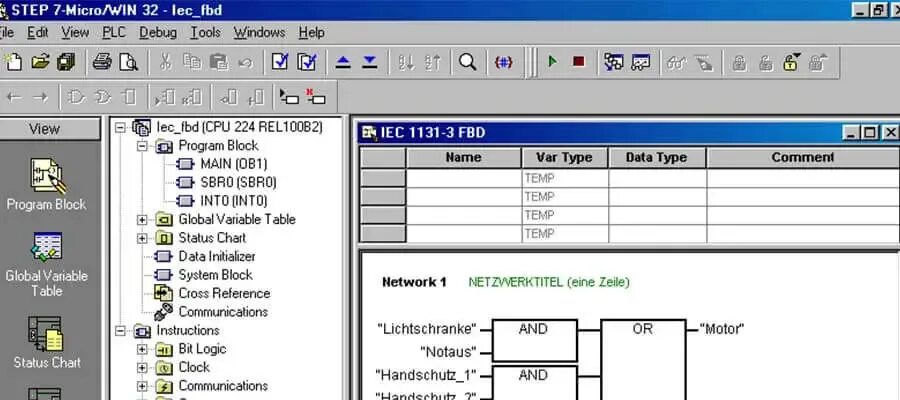Select INT0 (INT0) in the project tree

(234, 201)
